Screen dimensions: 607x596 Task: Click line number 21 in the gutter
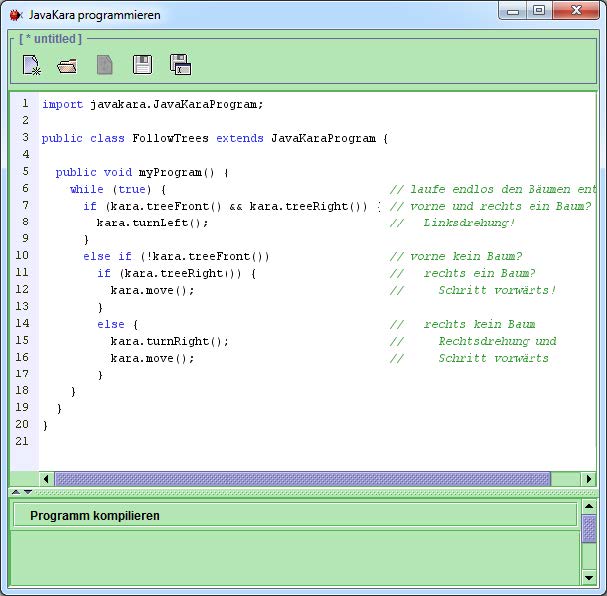(x=22, y=441)
